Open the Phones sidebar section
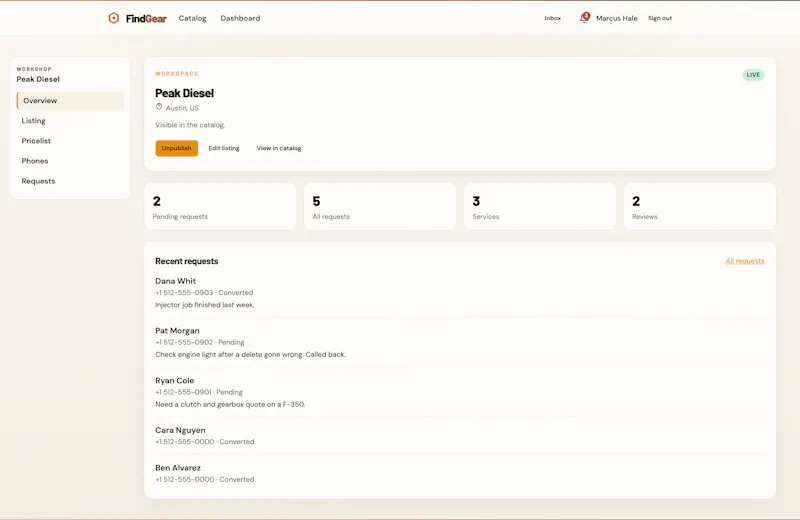Screen dimensions: 800x520 [x=70, y=161]
